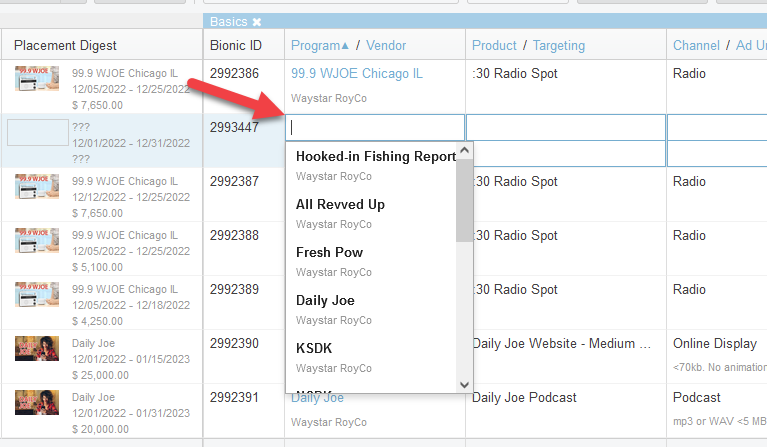Choose KSDK from program suggestions
This screenshot has height=447, width=767.
click(314, 348)
